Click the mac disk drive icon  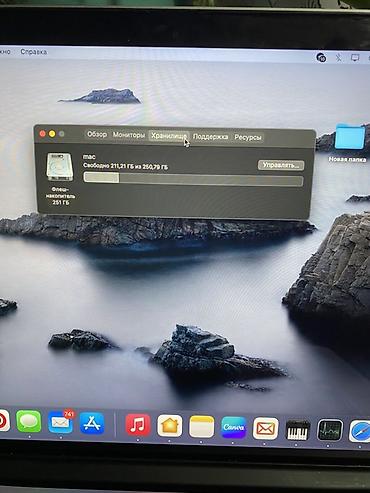tap(60, 167)
